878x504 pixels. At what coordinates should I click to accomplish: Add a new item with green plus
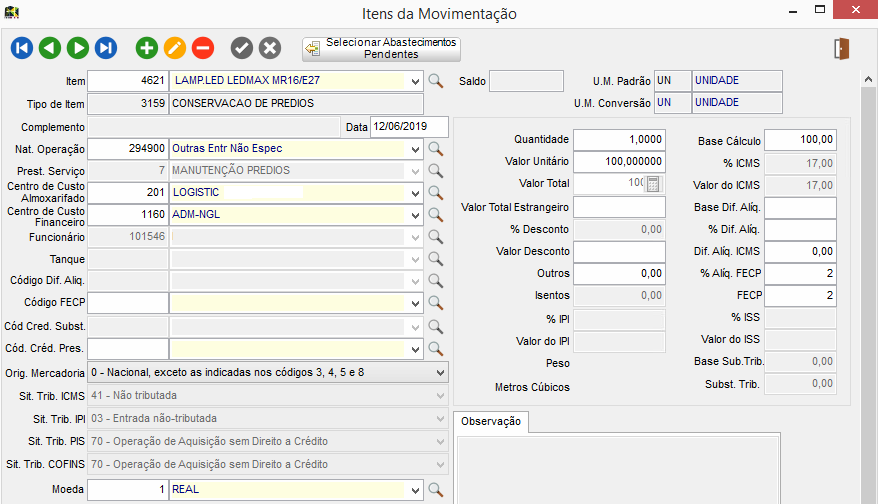(x=147, y=48)
